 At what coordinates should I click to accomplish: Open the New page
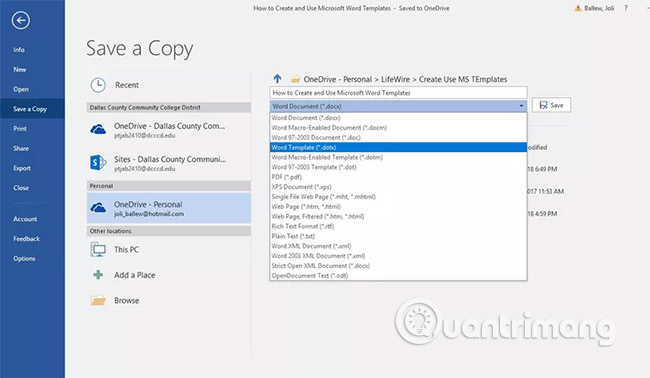pyautogui.click(x=19, y=70)
